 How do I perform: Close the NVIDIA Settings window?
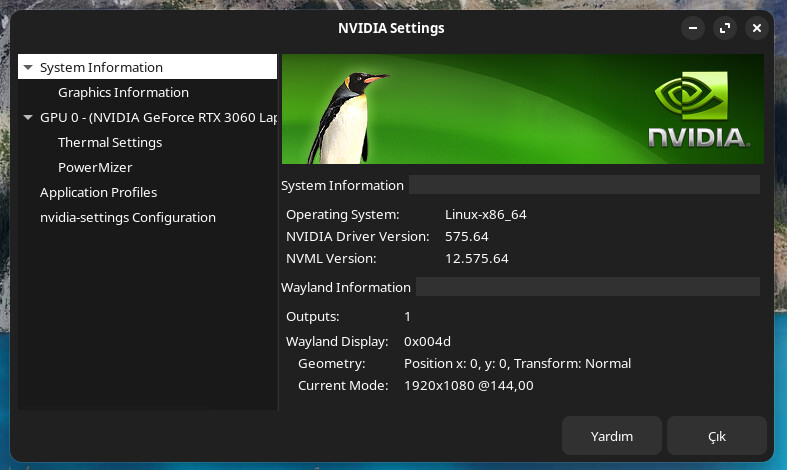[x=757, y=28]
